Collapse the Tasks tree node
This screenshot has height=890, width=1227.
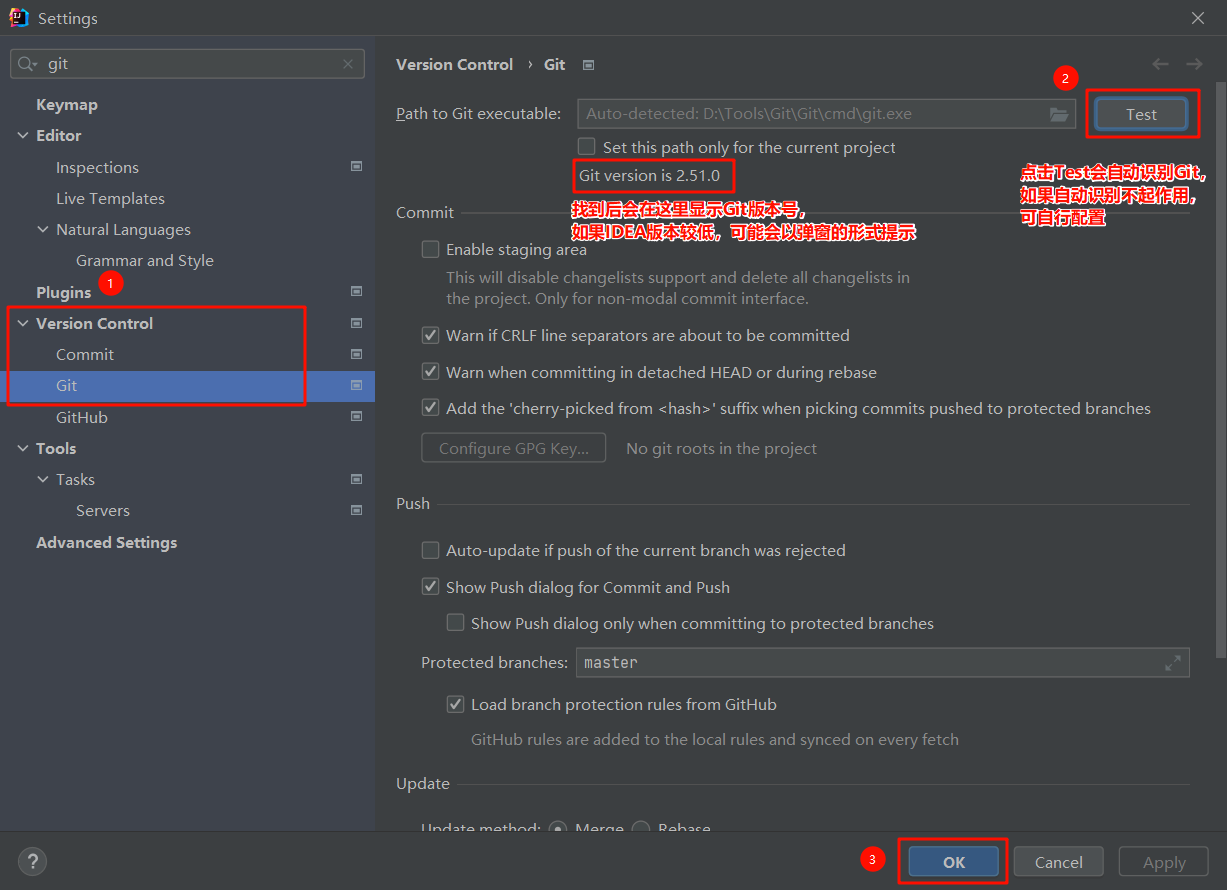coord(43,479)
